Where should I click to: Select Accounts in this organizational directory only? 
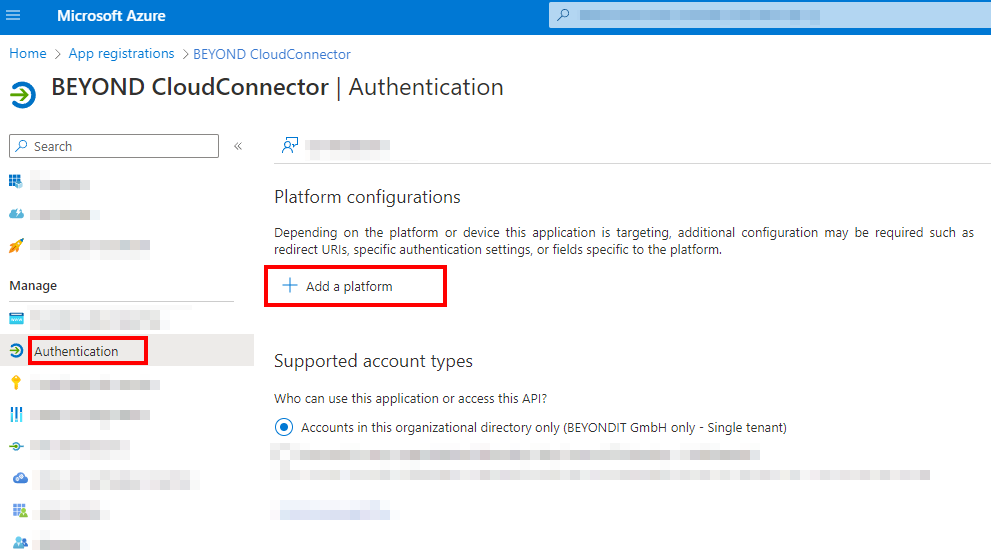click(x=284, y=427)
